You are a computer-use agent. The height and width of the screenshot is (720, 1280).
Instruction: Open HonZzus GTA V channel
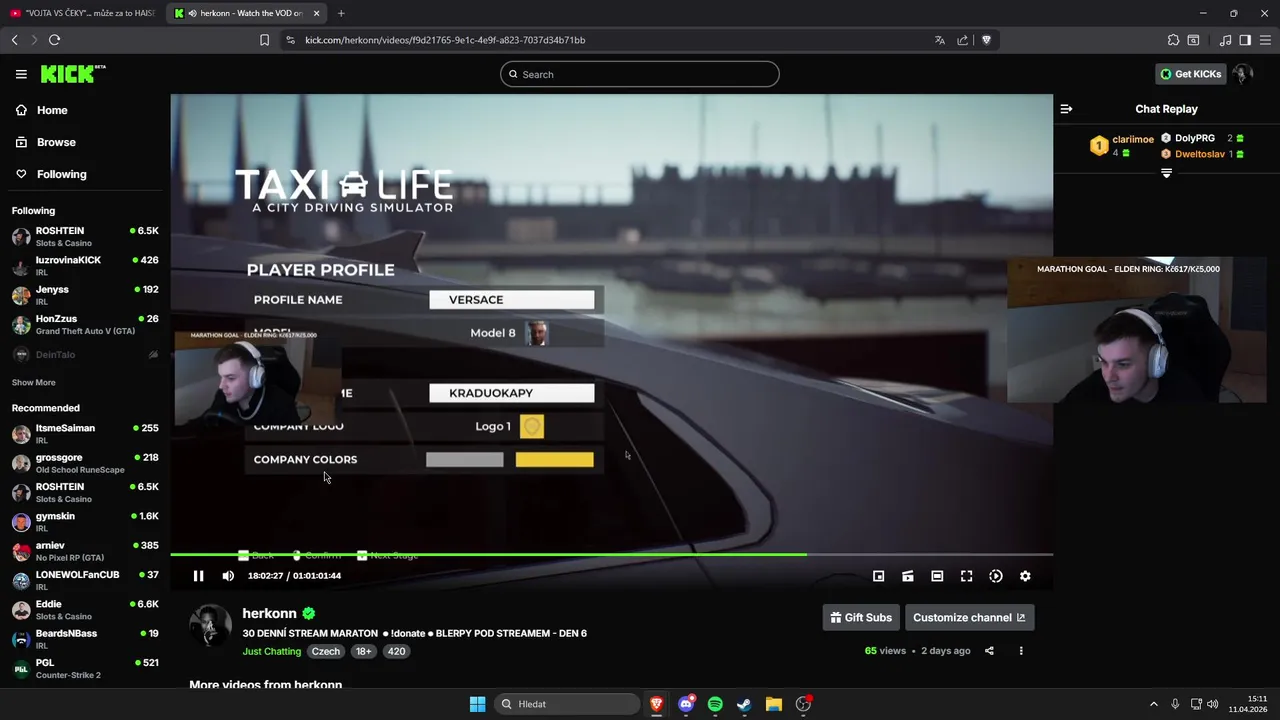click(85, 324)
